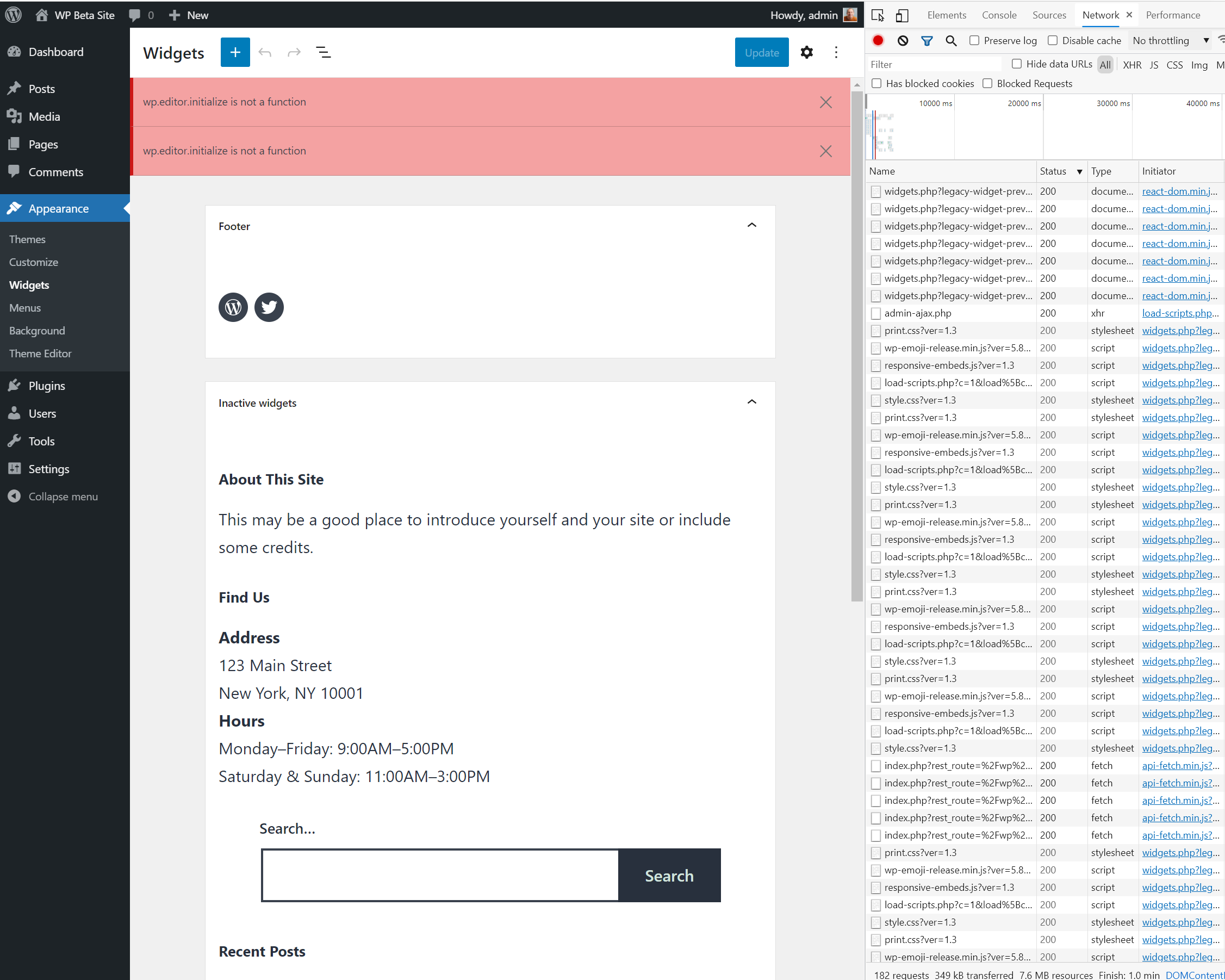Image resolution: width=1225 pixels, height=980 pixels.
Task: Clear the network request log
Action: point(902,40)
